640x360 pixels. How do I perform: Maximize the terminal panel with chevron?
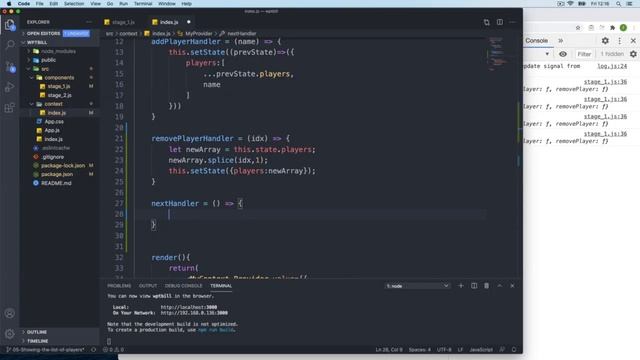[500, 286]
